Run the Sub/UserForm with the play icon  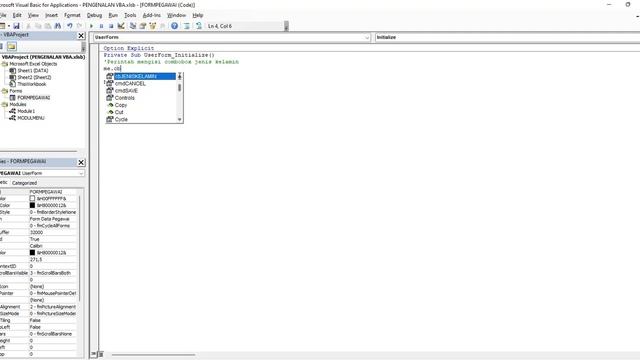[x=91, y=26]
